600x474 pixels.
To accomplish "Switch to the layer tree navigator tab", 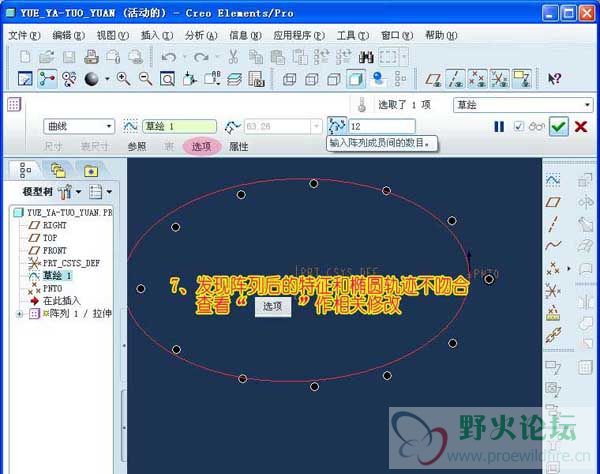I will 58,171.
